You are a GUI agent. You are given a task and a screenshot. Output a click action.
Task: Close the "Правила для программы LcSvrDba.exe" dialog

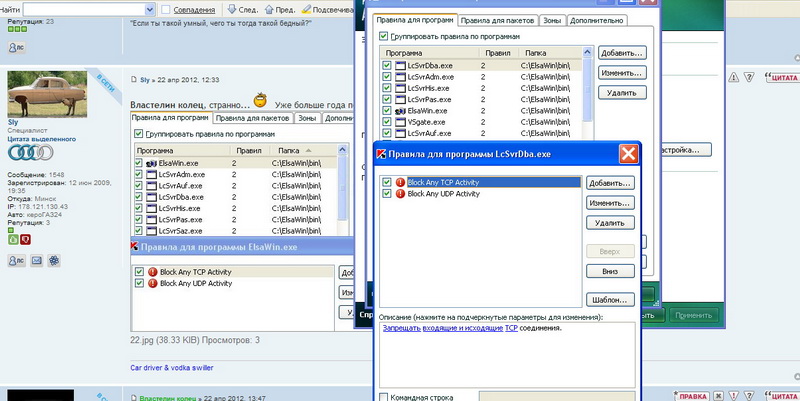pos(628,154)
